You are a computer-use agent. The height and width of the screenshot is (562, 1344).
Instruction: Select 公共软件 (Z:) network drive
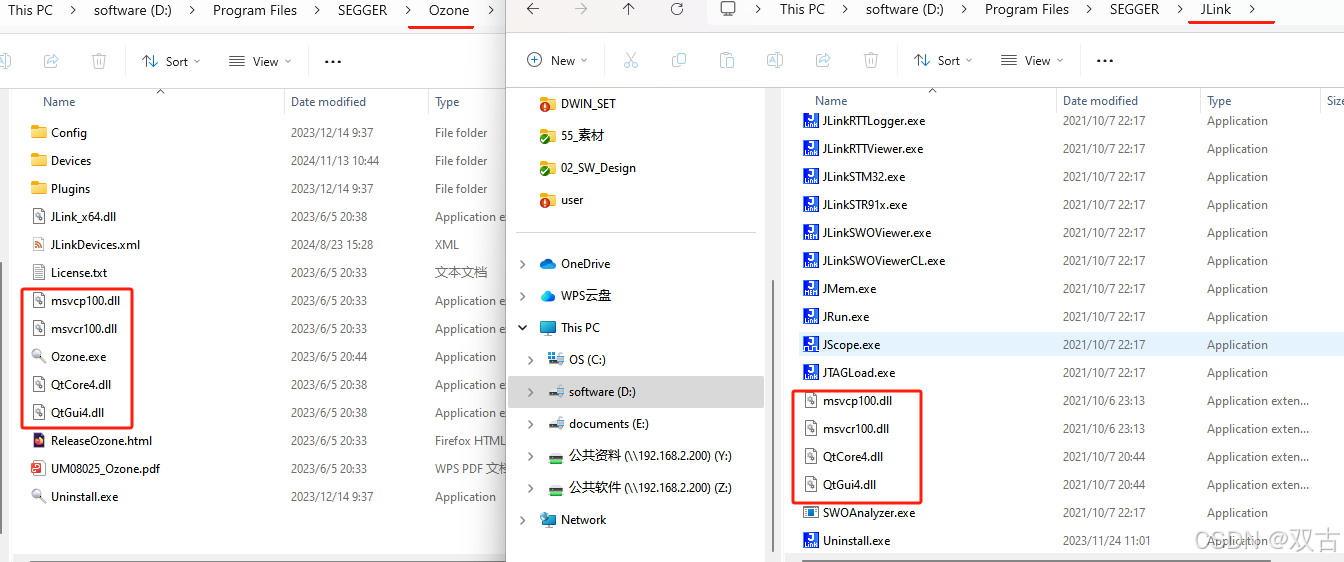(650, 488)
